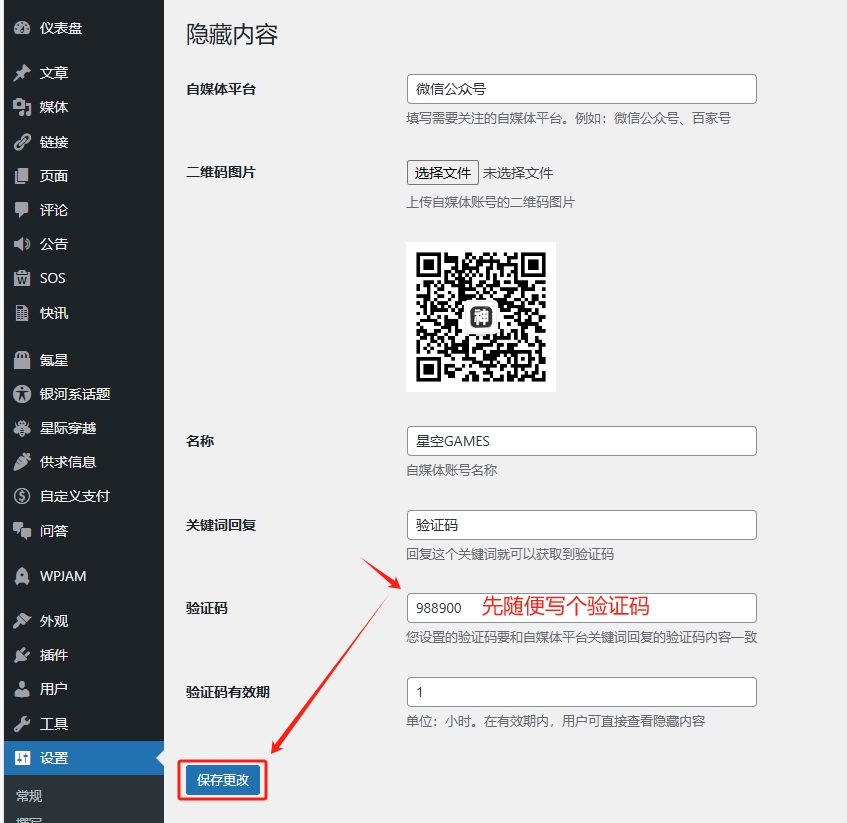Focus the 关键词回复 input containing 验证码

(x=581, y=525)
